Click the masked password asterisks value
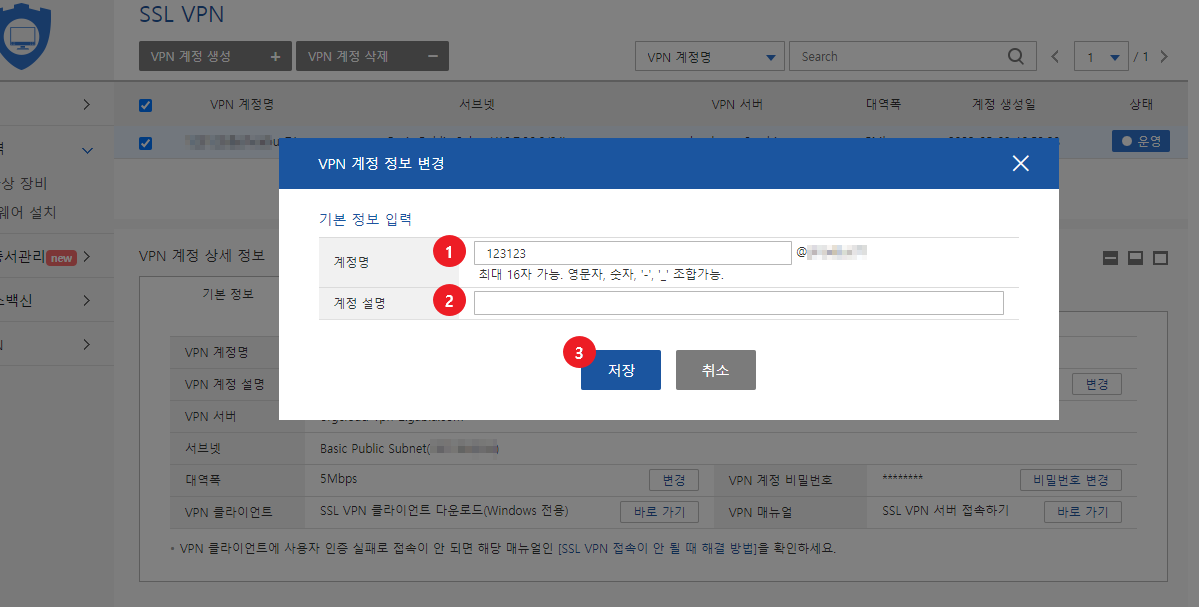This screenshot has width=1199, height=607. click(902, 478)
